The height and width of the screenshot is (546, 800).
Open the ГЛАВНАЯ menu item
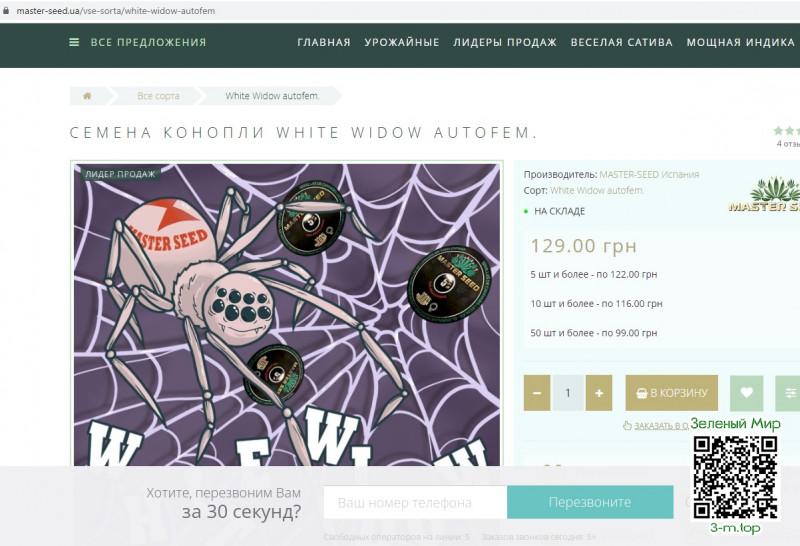[x=324, y=42]
